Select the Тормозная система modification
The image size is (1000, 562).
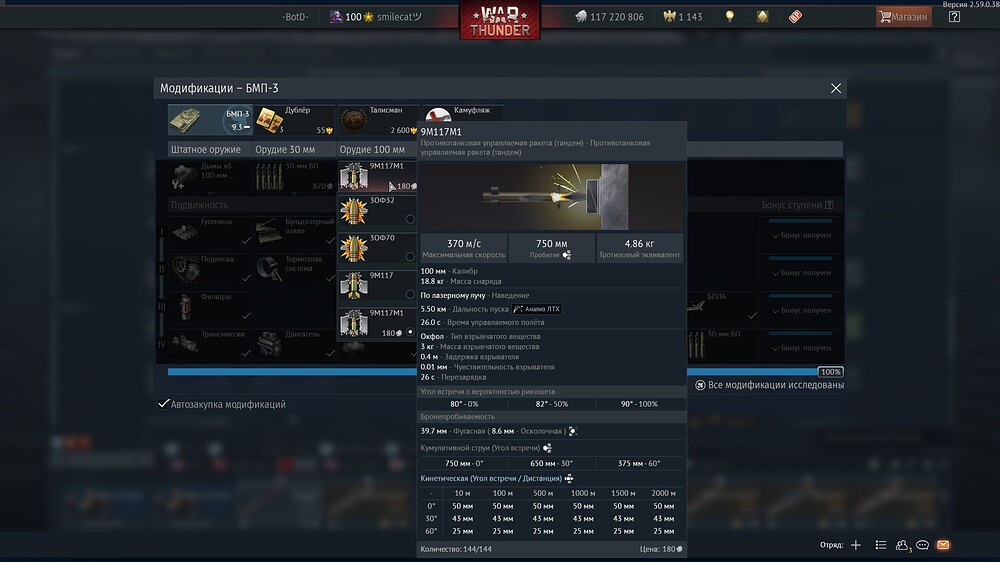tap(294, 269)
